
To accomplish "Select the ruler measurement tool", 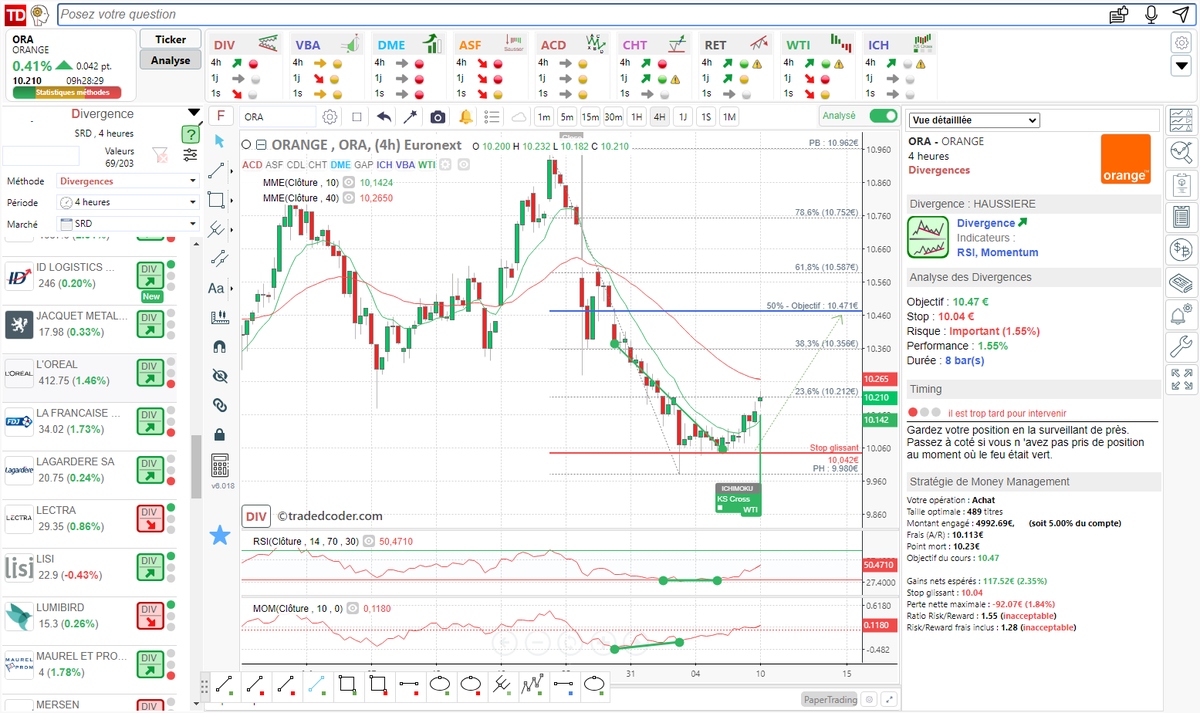I will coord(220,317).
